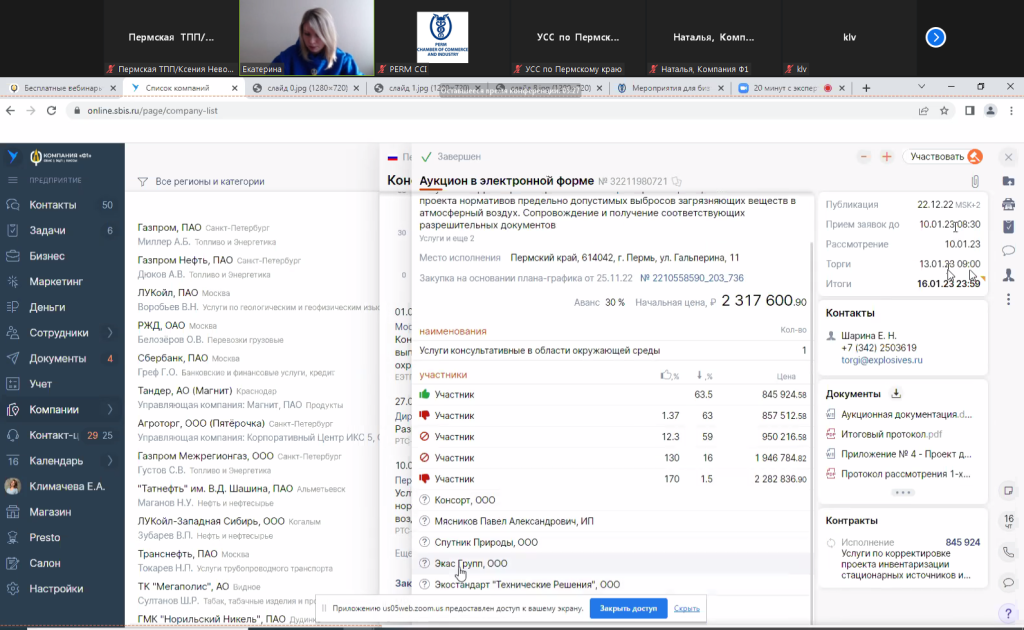This screenshot has height=630, width=1024.
Task: Open contract 845 924 Исполнение entry
Action: point(903,559)
